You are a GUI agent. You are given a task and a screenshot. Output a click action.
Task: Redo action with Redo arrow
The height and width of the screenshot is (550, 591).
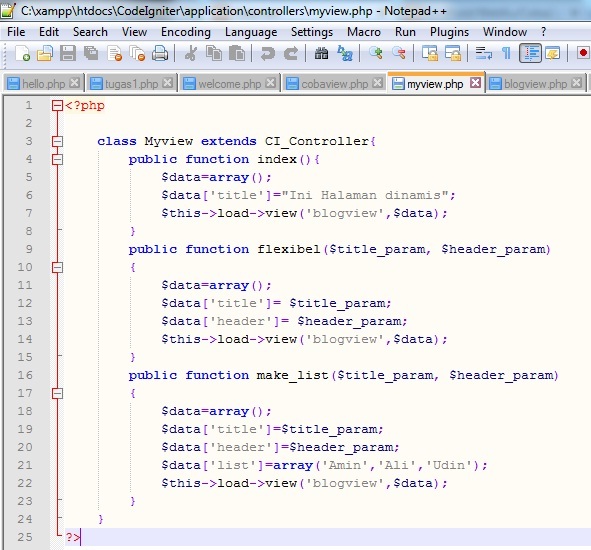(291, 53)
